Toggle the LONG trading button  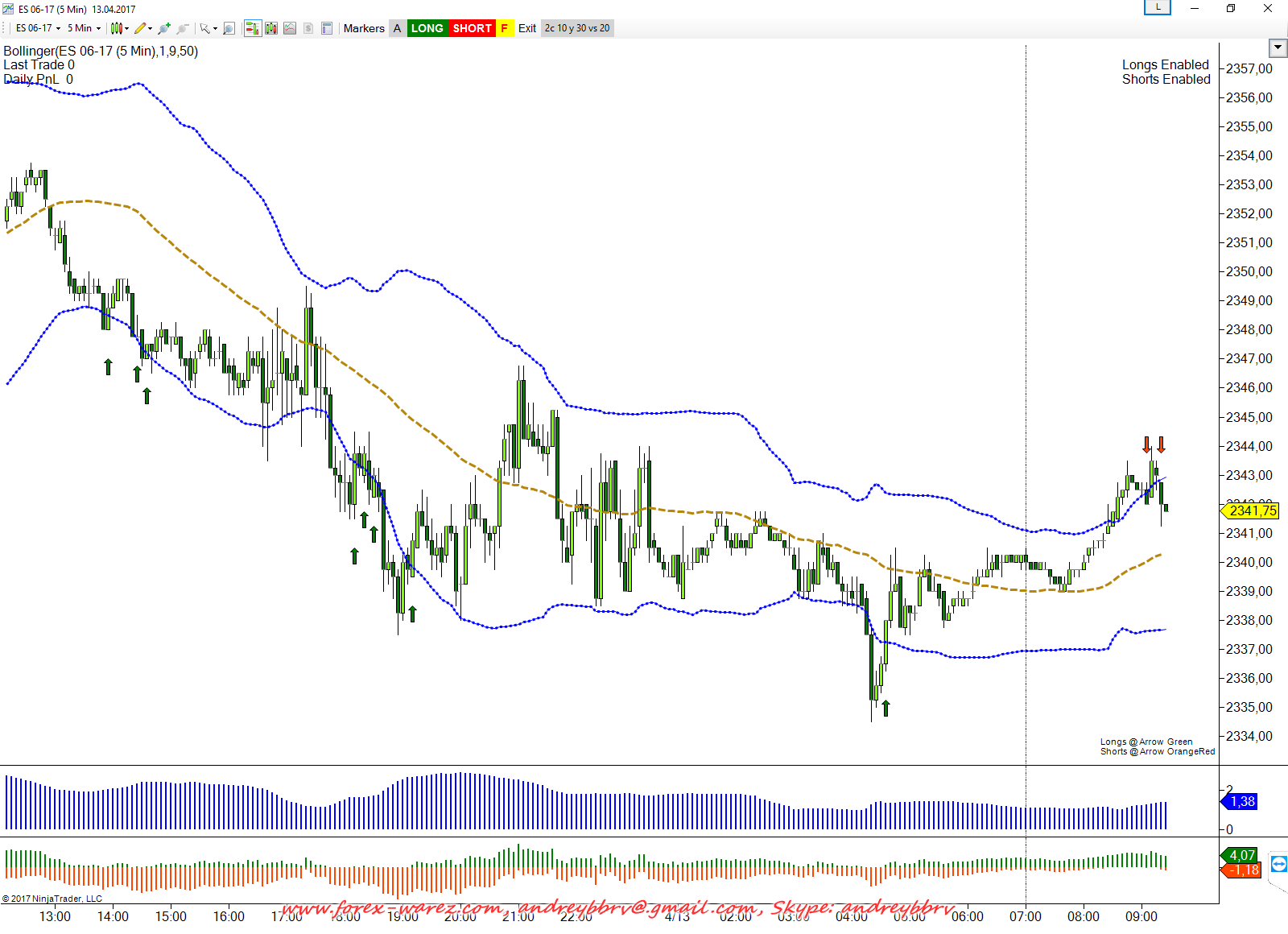coord(427,28)
